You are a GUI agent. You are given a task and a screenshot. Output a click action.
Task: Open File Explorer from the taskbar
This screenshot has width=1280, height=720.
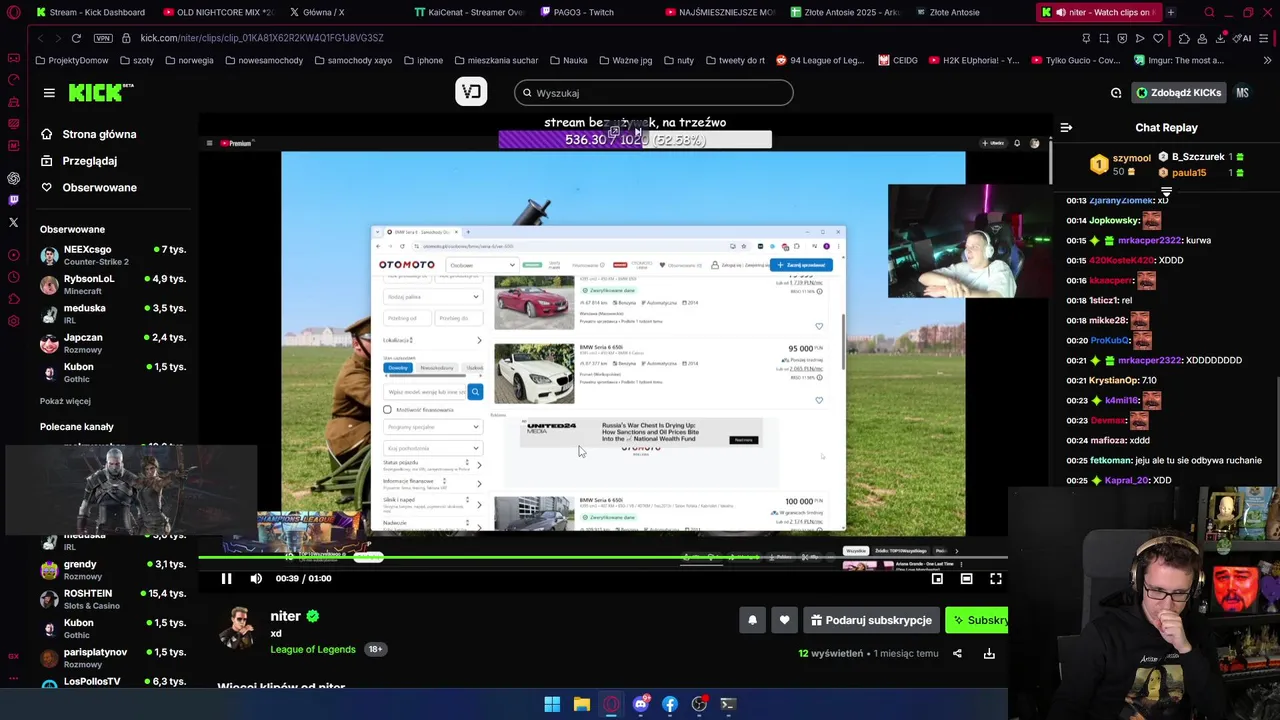pos(581,704)
